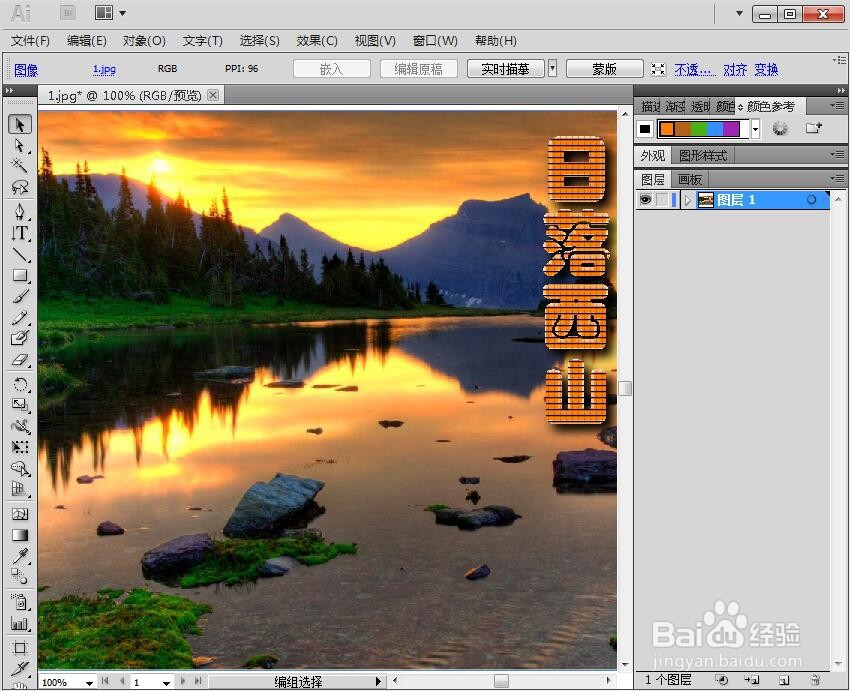Select the Pen tool
The image size is (850, 691).
(20, 211)
